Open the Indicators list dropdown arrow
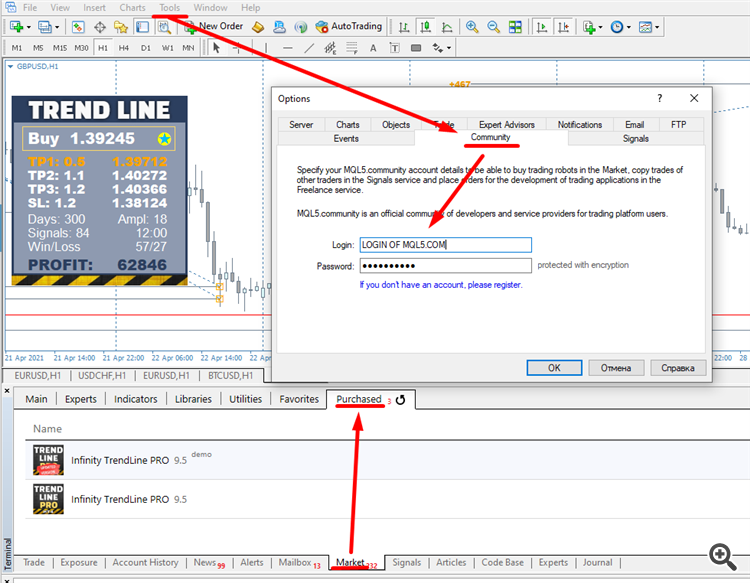 tap(600, 27)
